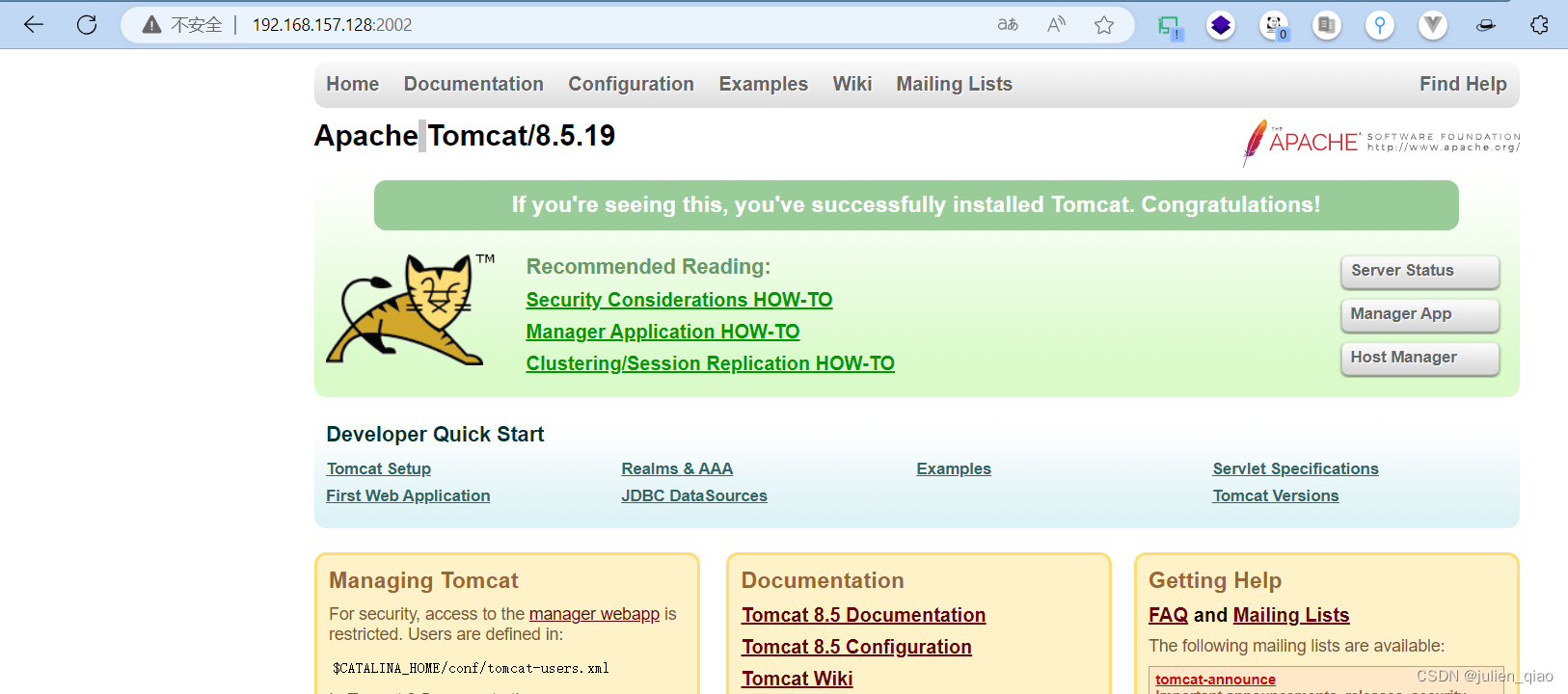Open Tomcat 8.5 Configuration link
This screenshot has height=694, width=1568.
[x=856, y=647]
